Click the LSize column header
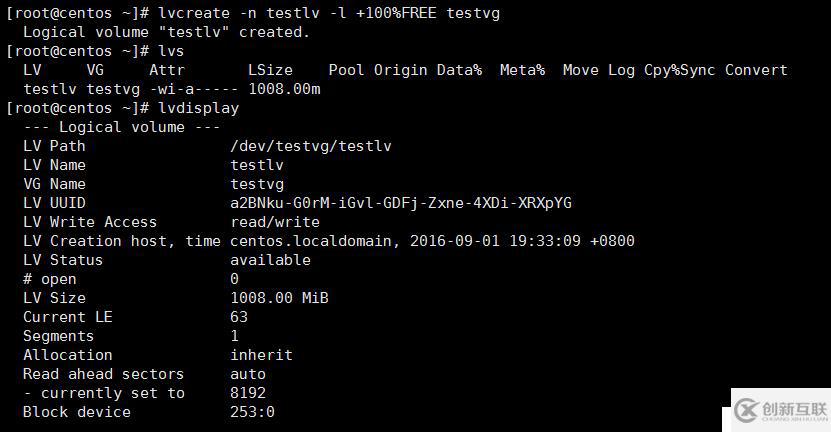The image size is (831, 432). pyautogui.click(x=270, y=70)
